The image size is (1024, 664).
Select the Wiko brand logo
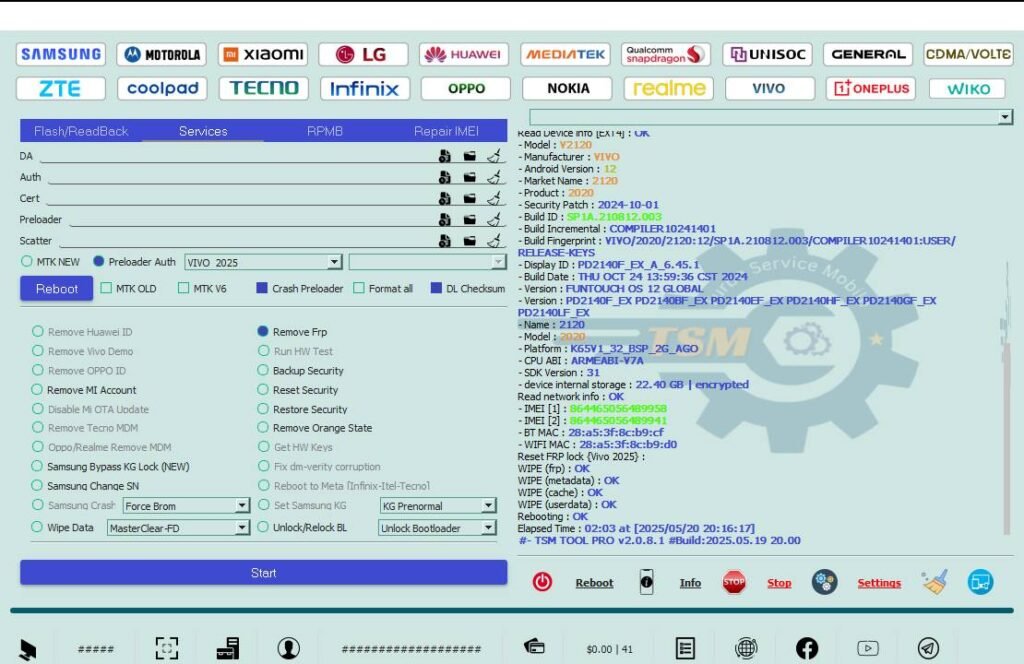pyautogui.click(x=967, y=88)
